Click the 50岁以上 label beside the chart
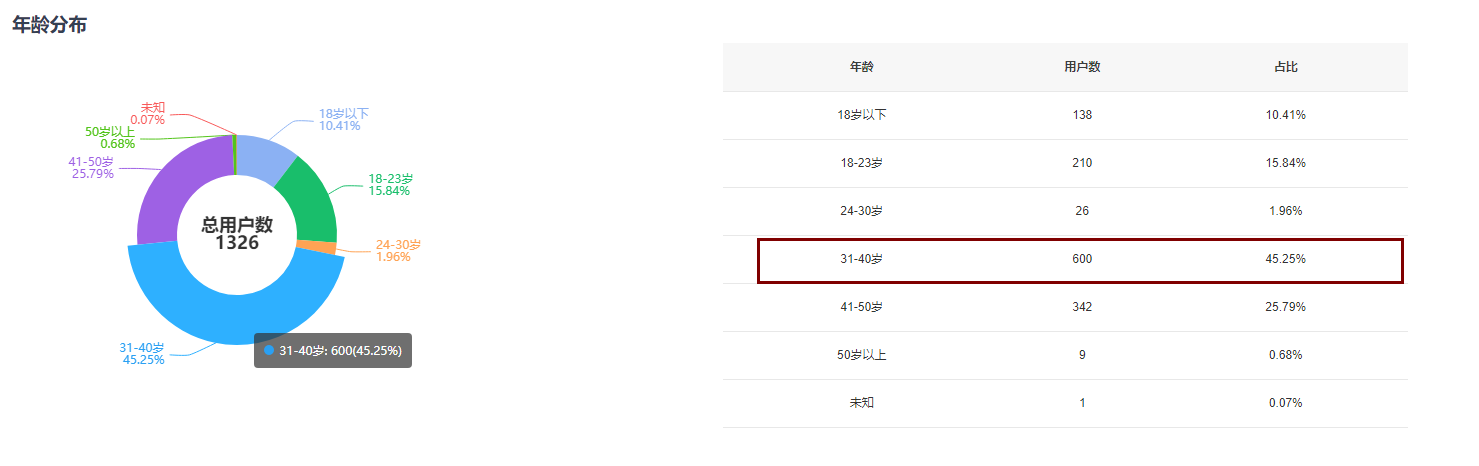The width and height of the screenshot is (1479, 466). pyautogui.click(x=110, y=132)
